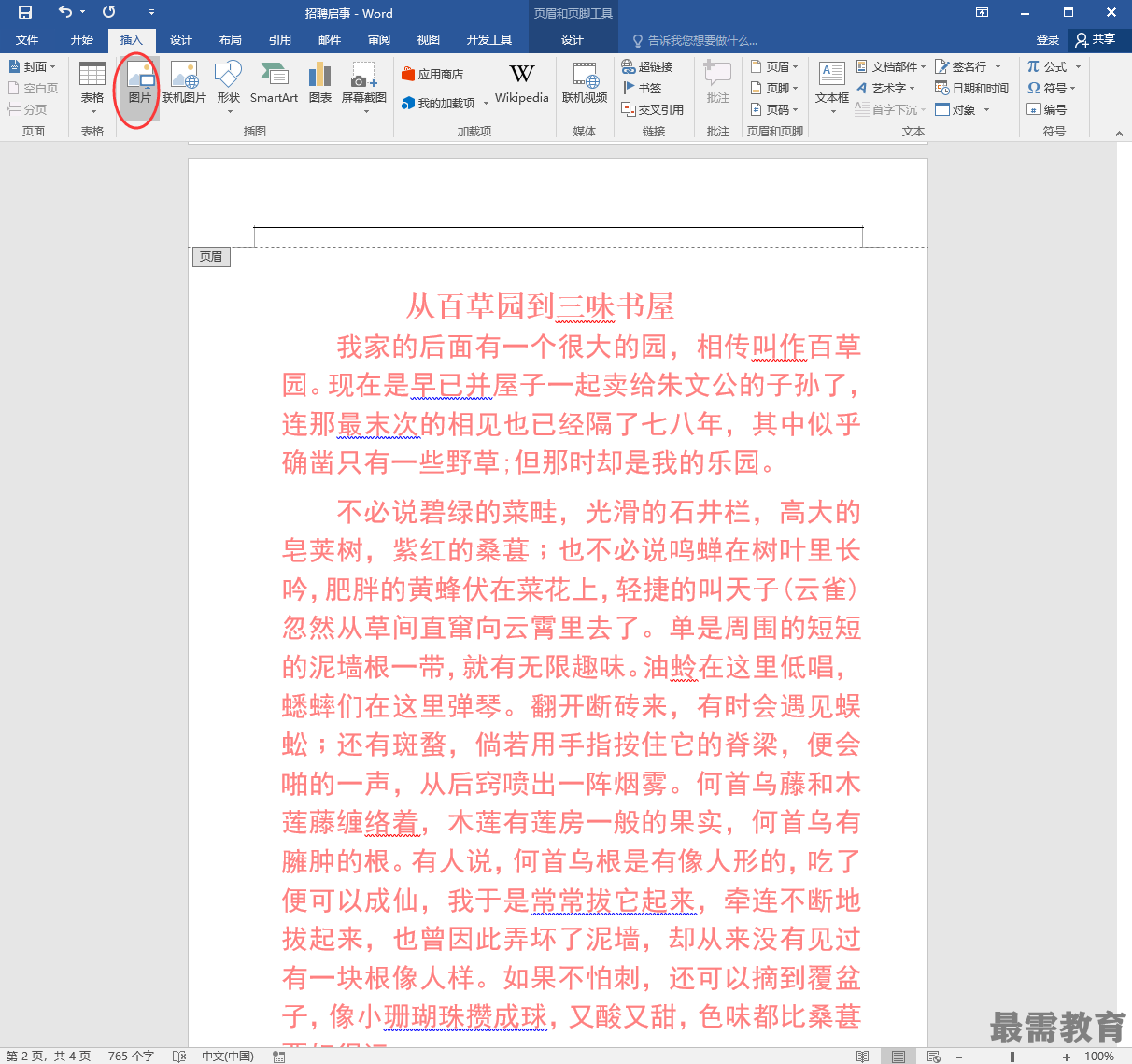
Task: Open the Header (页眉) dropdown
Action: 774,66
